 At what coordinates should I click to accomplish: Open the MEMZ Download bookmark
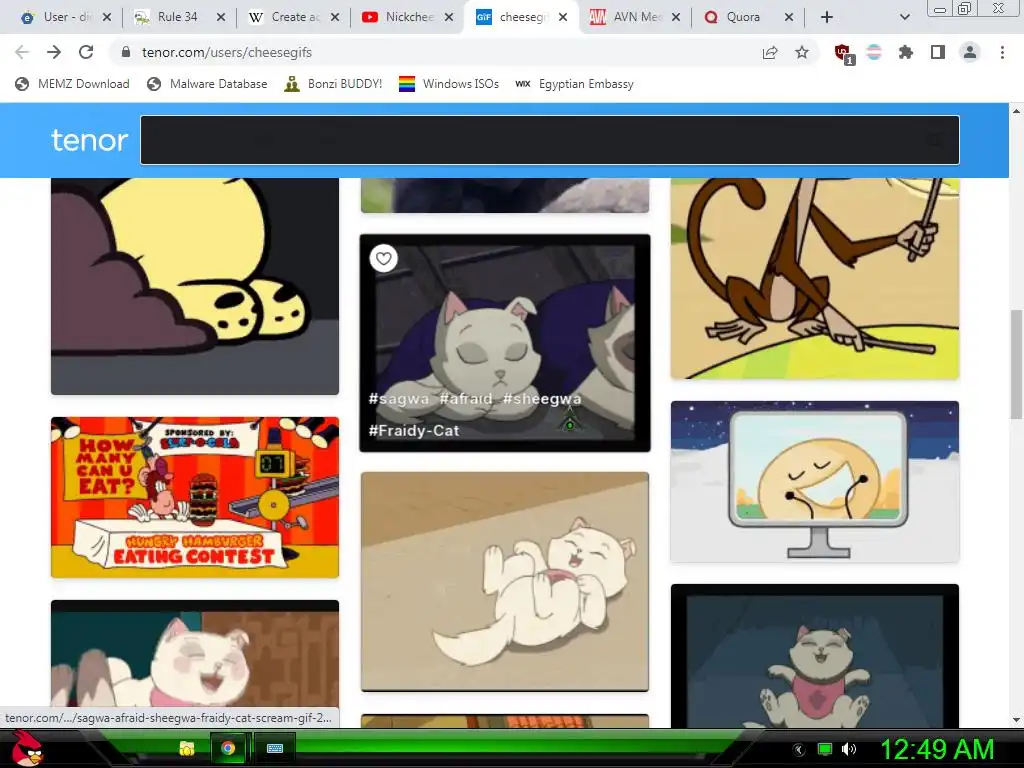coord(72,84)
